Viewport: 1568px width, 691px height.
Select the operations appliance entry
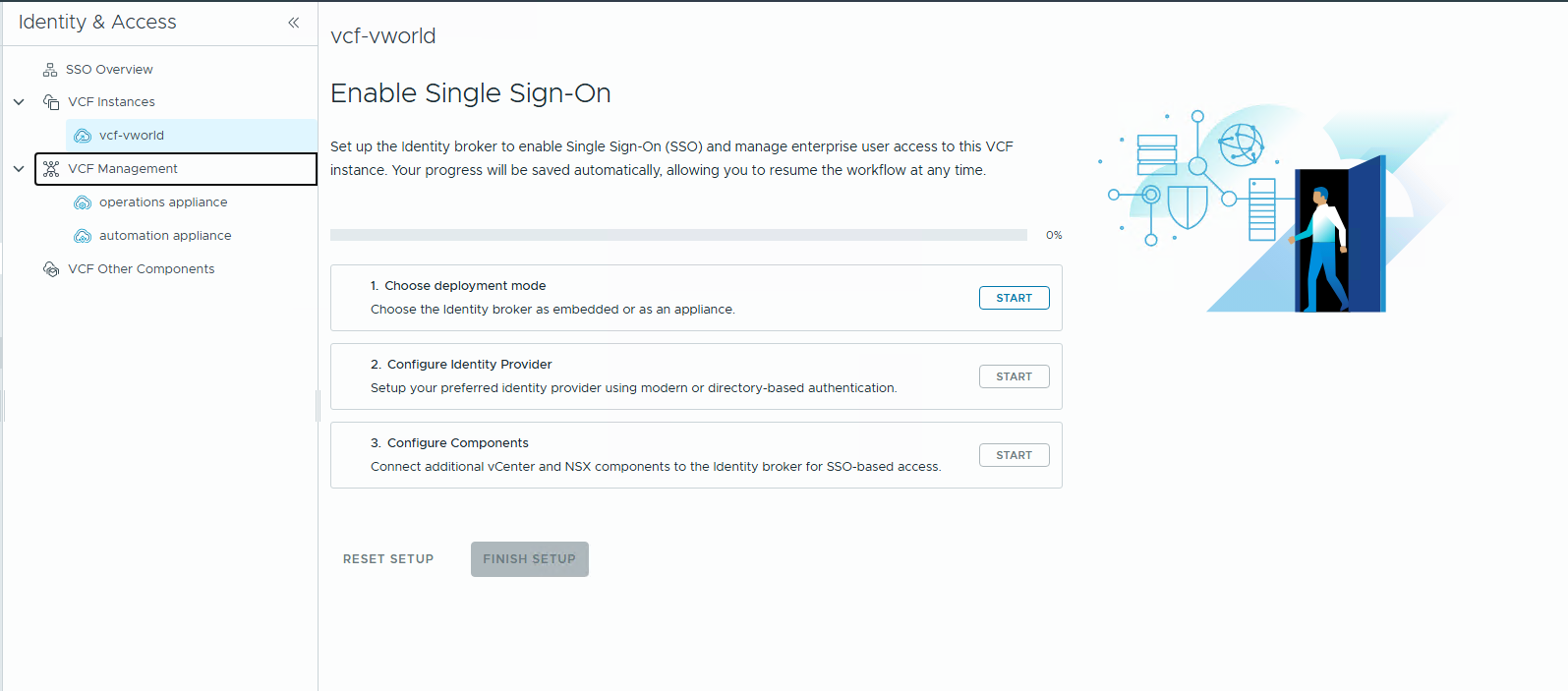click(x=163, y=202)
